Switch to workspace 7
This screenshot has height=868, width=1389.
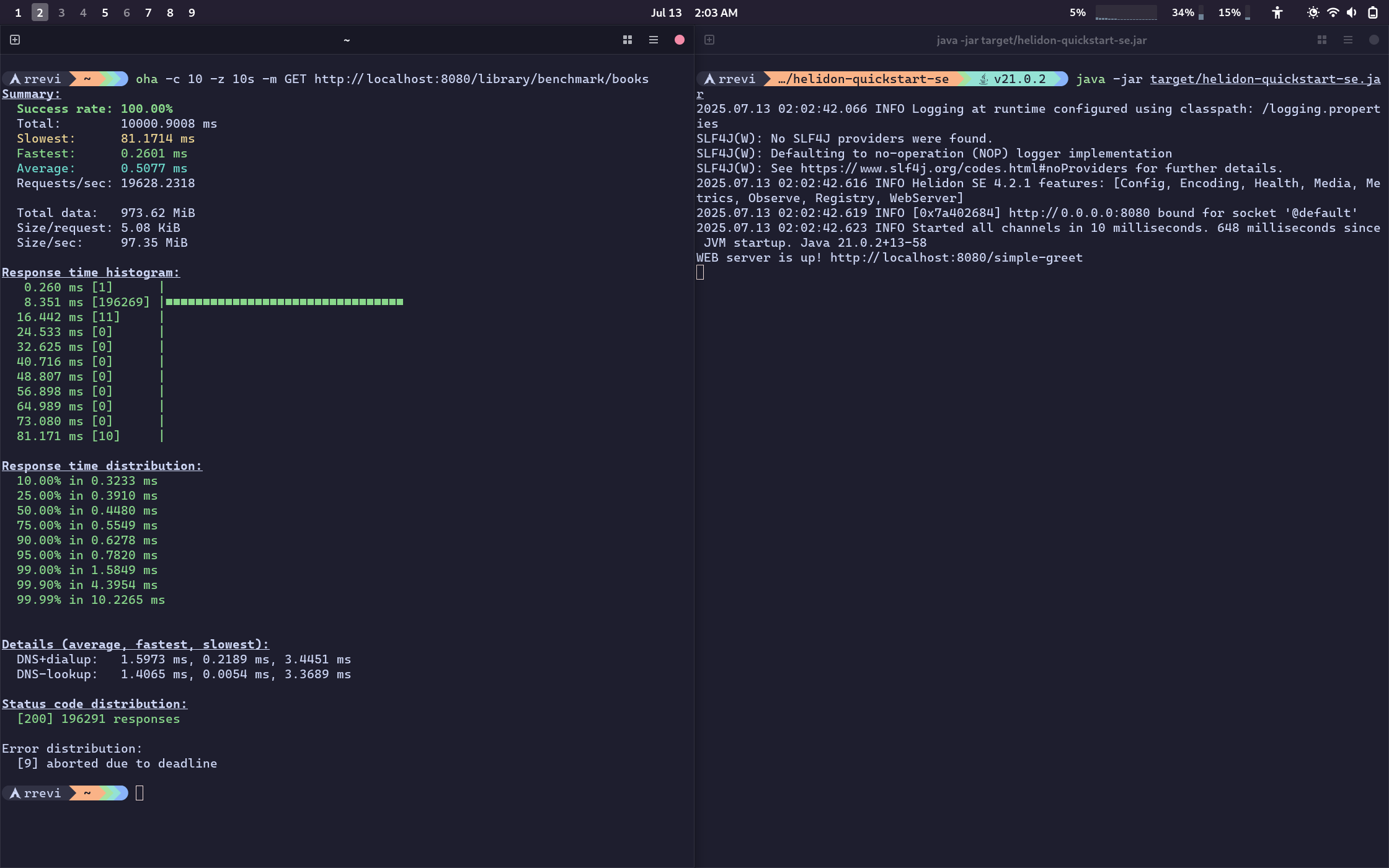(x=148, y=12)
